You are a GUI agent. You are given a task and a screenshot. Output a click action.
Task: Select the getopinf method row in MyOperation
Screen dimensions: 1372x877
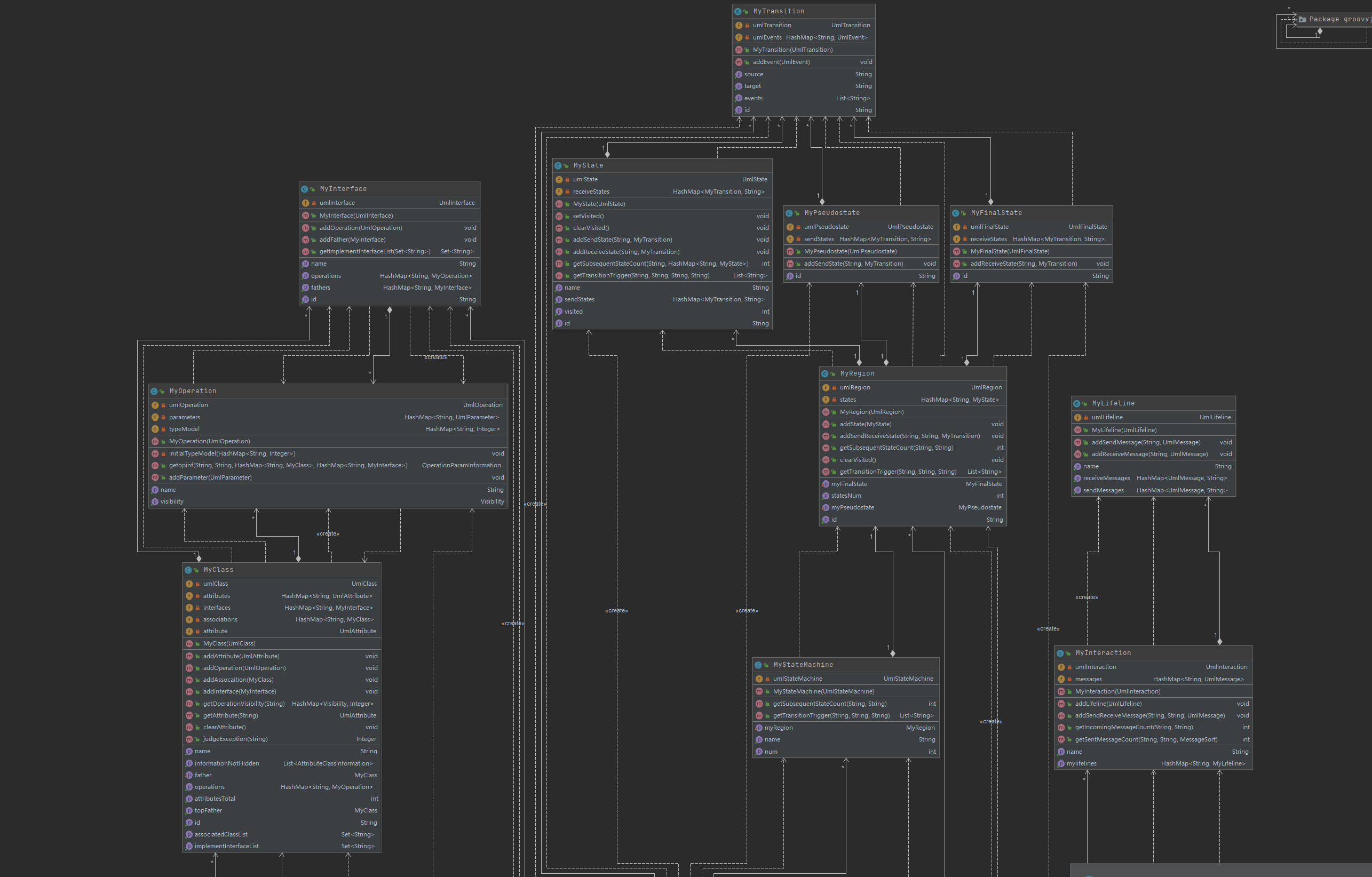point(288,466)
